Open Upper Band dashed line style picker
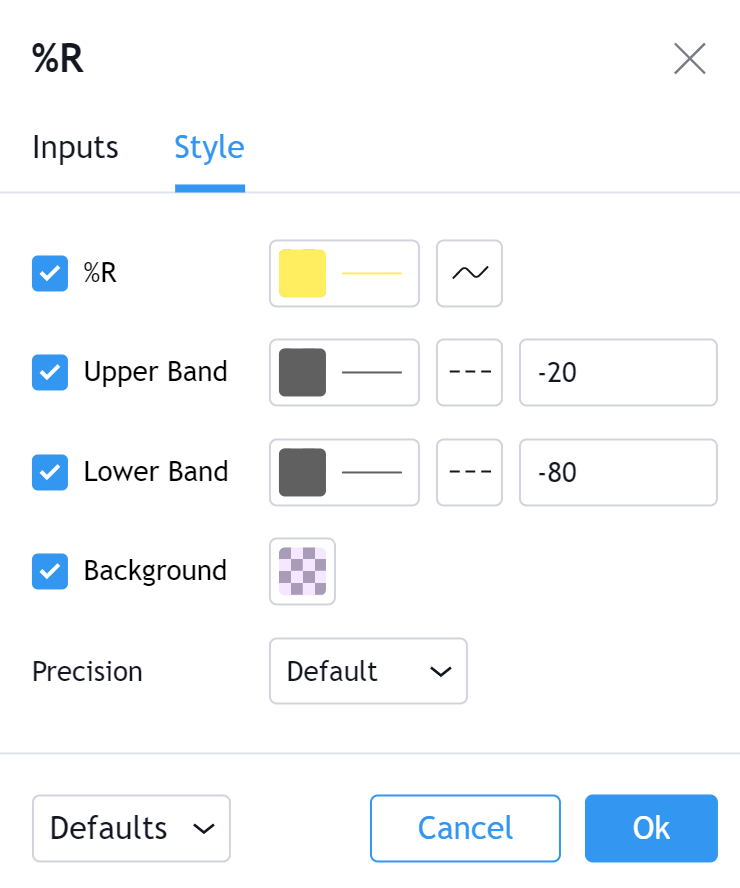The width and height of the screenshot is (740, 888). coord(469,373)
